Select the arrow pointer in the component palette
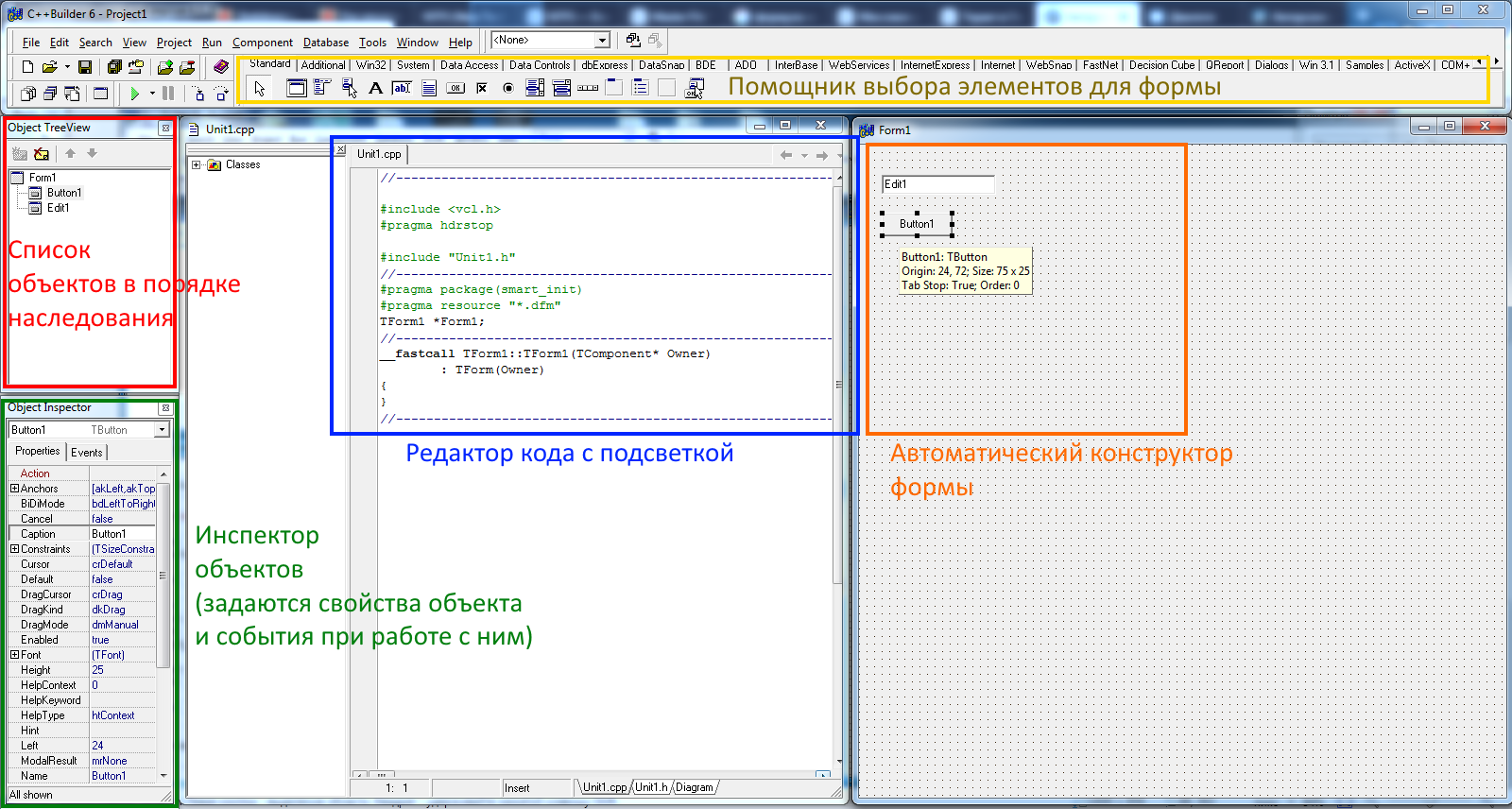1512x809 pixels. pos(260,88)
